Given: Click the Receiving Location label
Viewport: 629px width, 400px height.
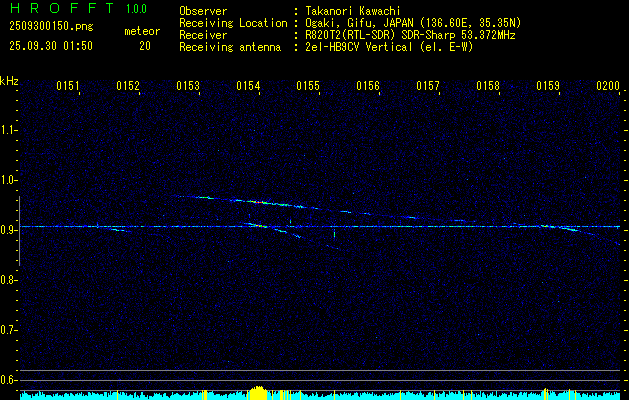Looking at the screenshot, I should tap(233, 23).
